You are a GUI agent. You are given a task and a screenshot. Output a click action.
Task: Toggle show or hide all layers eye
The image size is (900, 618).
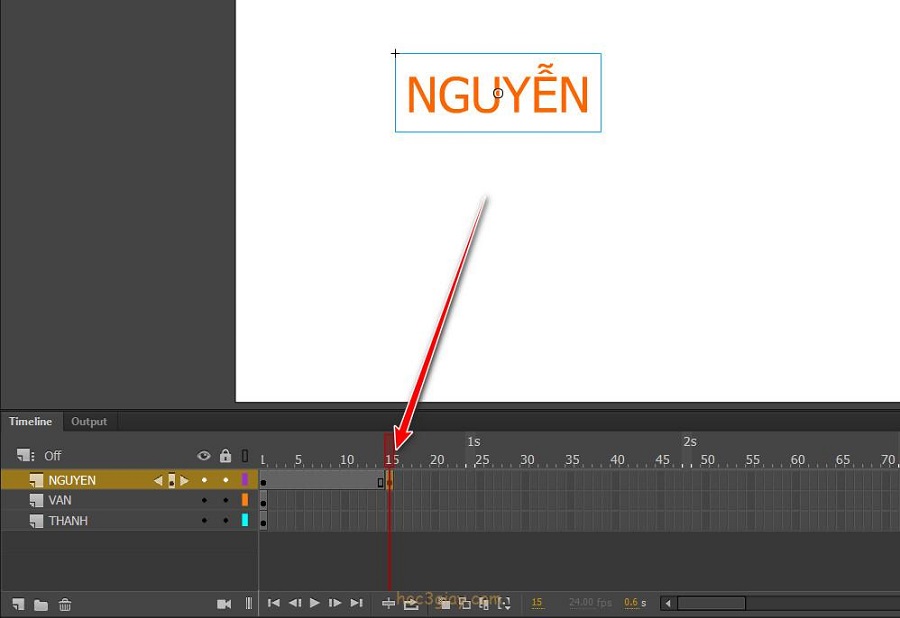[204, 456]
